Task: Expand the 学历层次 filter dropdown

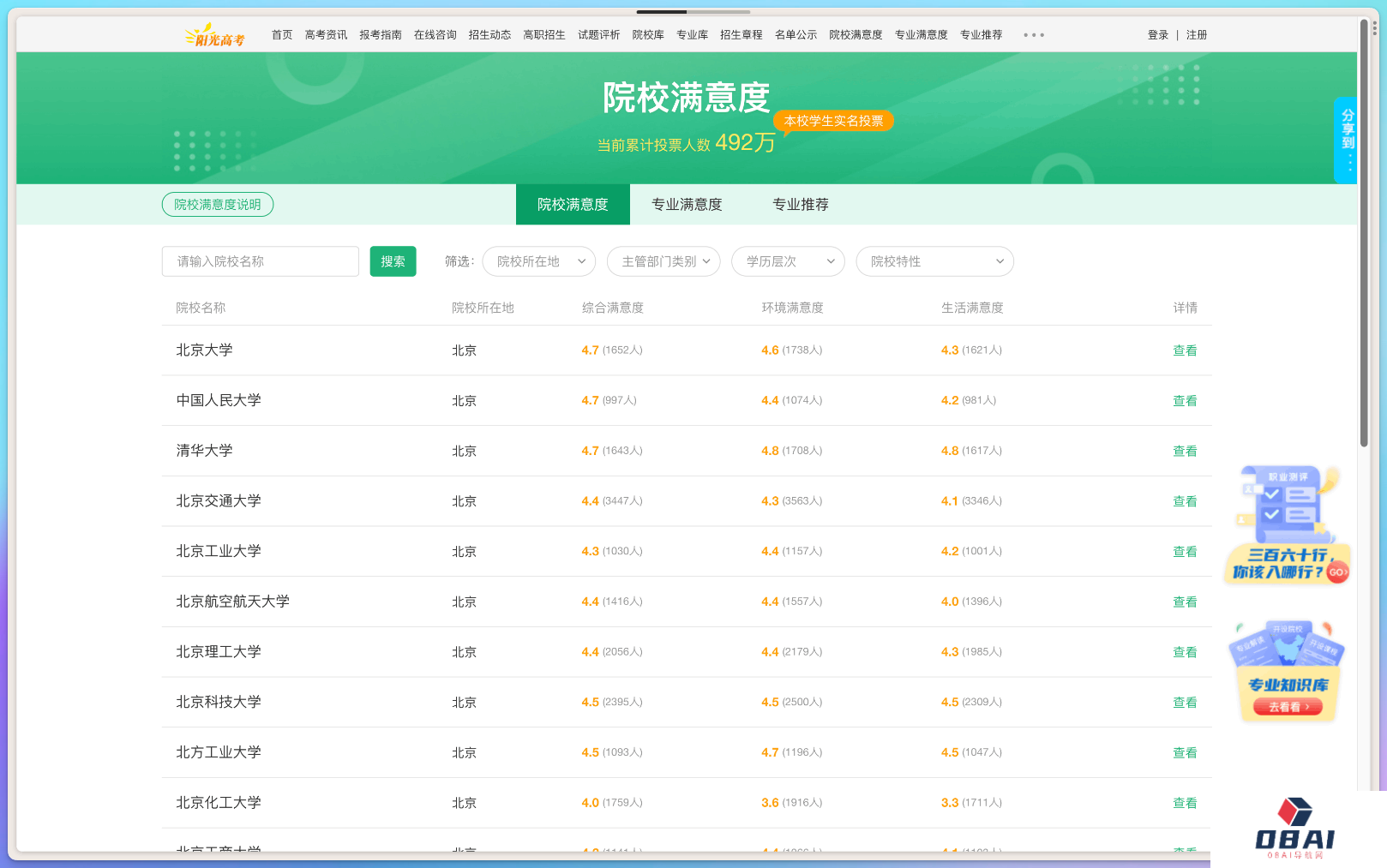Action: click(x=788, y=261)
